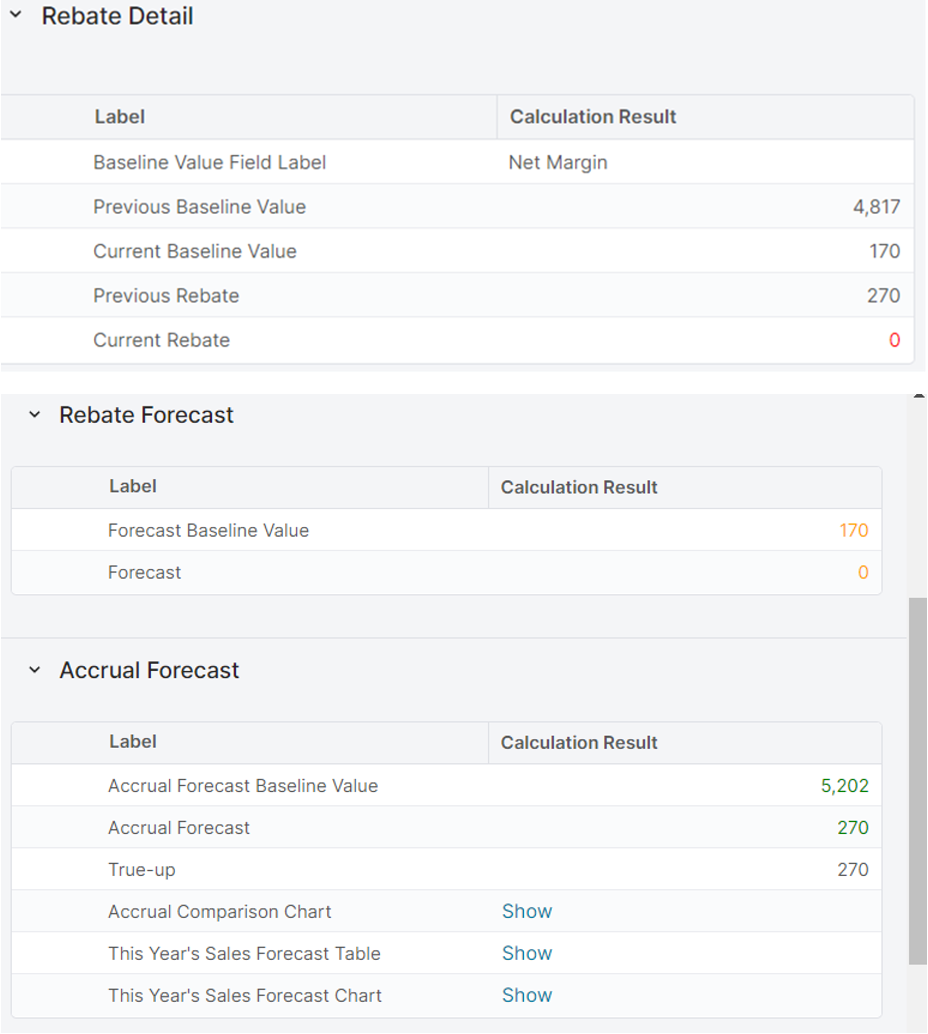Show This Year's Sales Forecast Chart
Viewport: 928px width, 1034px height.
[526, 995]
